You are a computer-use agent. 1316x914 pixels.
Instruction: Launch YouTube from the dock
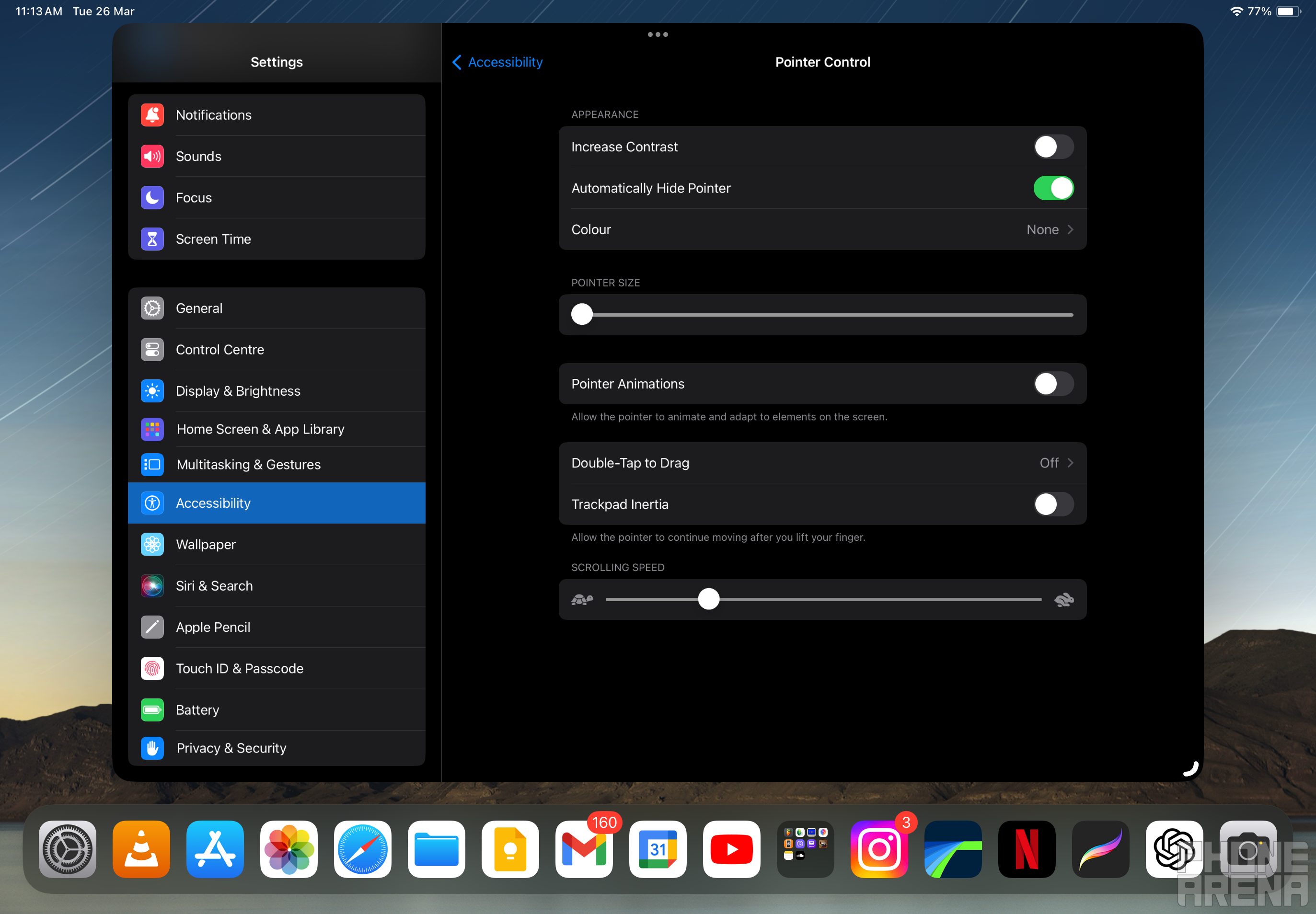pos(732,849)
